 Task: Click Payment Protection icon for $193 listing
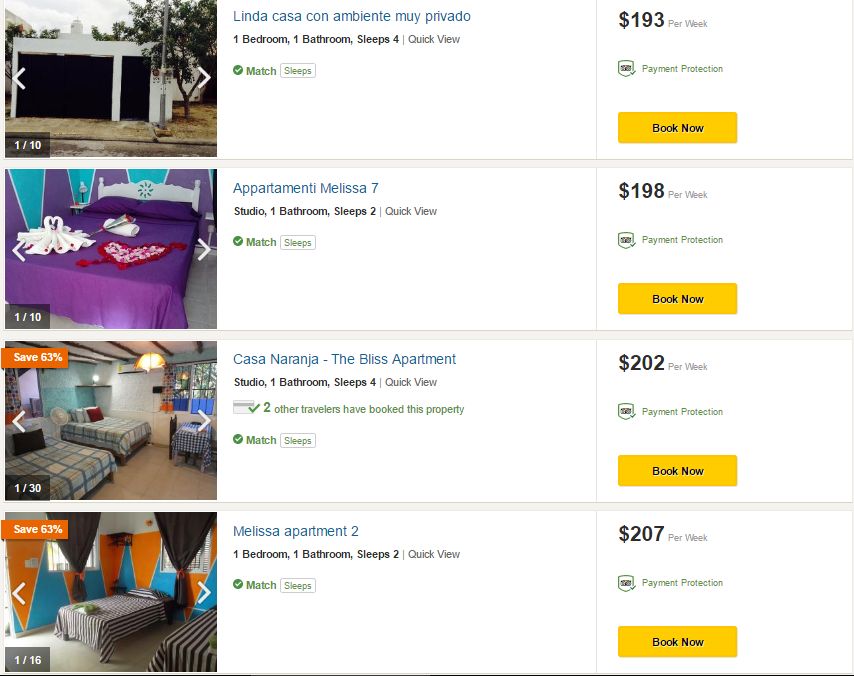(x=627, y=69)
